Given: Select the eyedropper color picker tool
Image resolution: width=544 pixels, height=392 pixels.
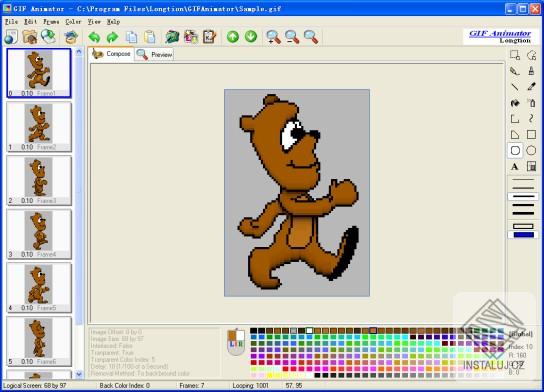Looking at the screenshot, I should tap(531, 87).
